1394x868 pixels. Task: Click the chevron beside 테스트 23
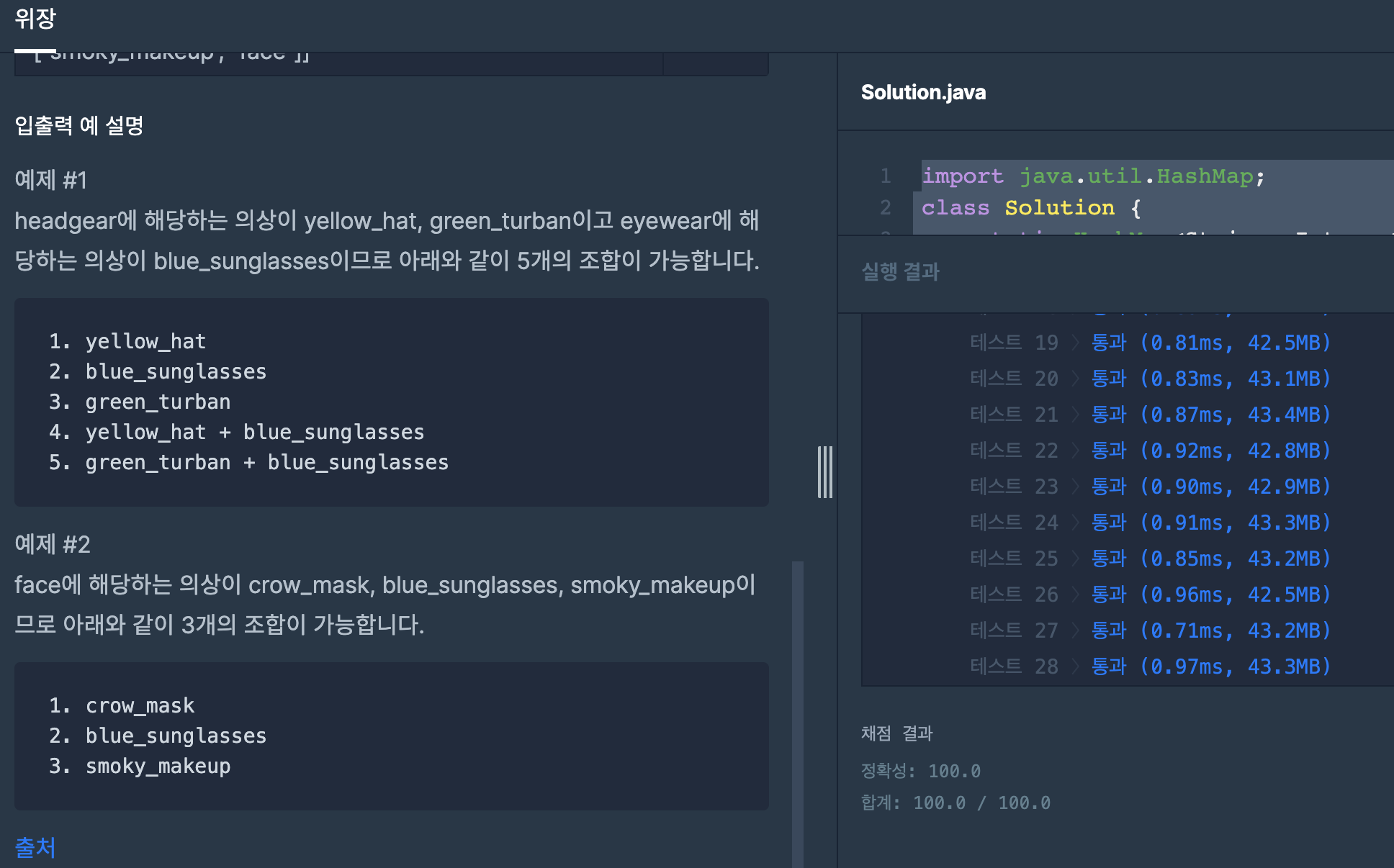(x=1075, y=487)
